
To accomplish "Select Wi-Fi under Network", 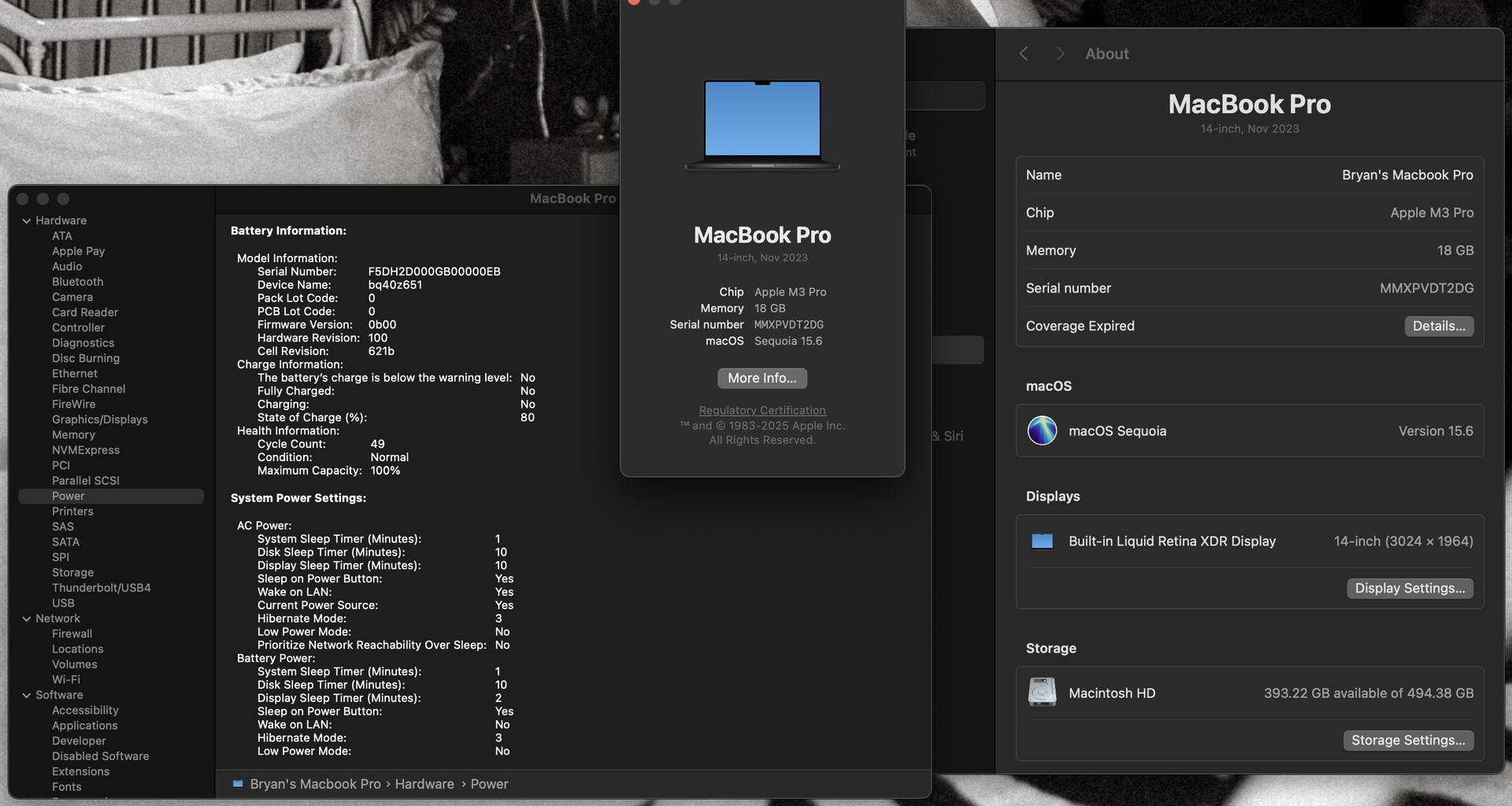I will [x=66, y=679].
